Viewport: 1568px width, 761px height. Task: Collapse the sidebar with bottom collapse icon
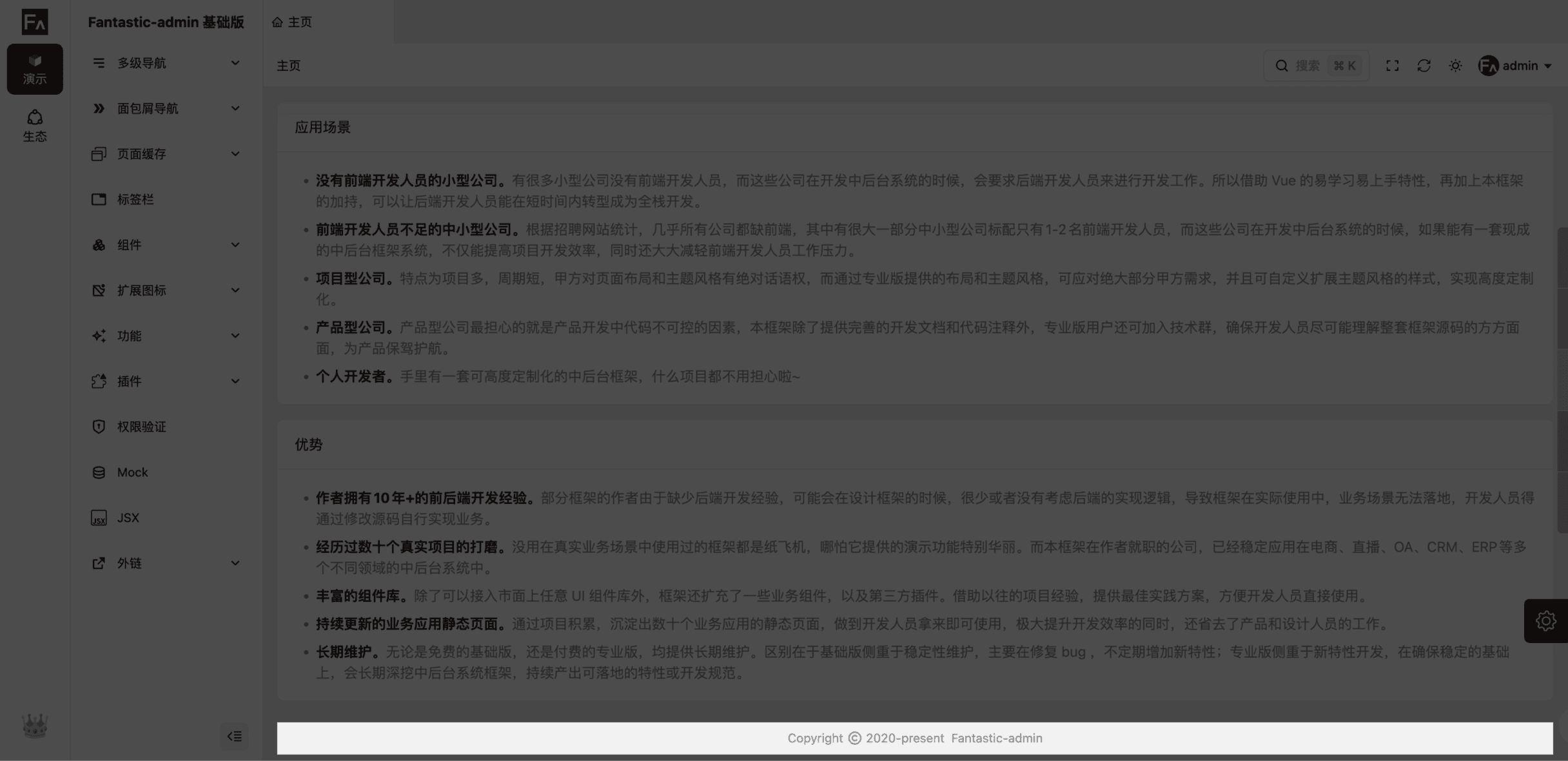pos(234,736)
